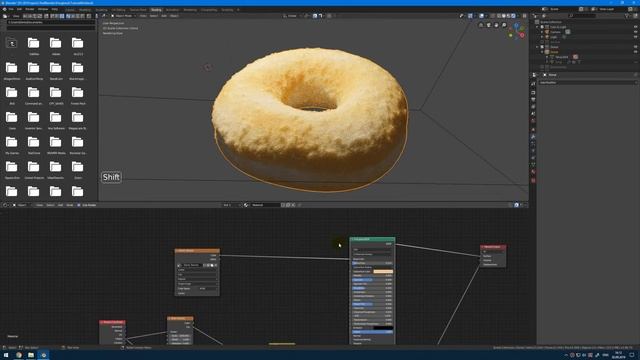Screen dimensions: 640x360
Task: Switch to the Sculpting workspace tab
Action: tap(101, 9)
